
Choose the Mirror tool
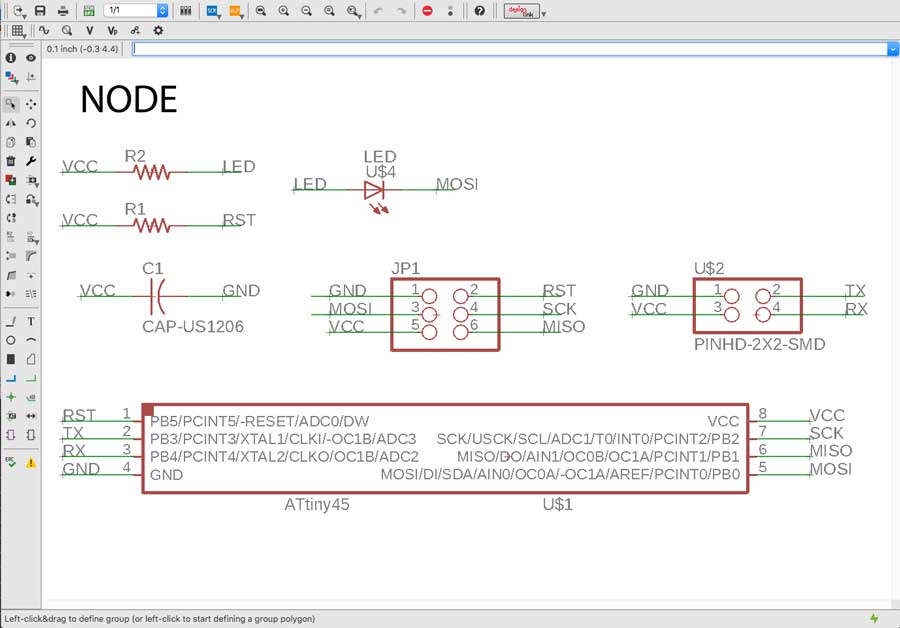tap(11, 122)
